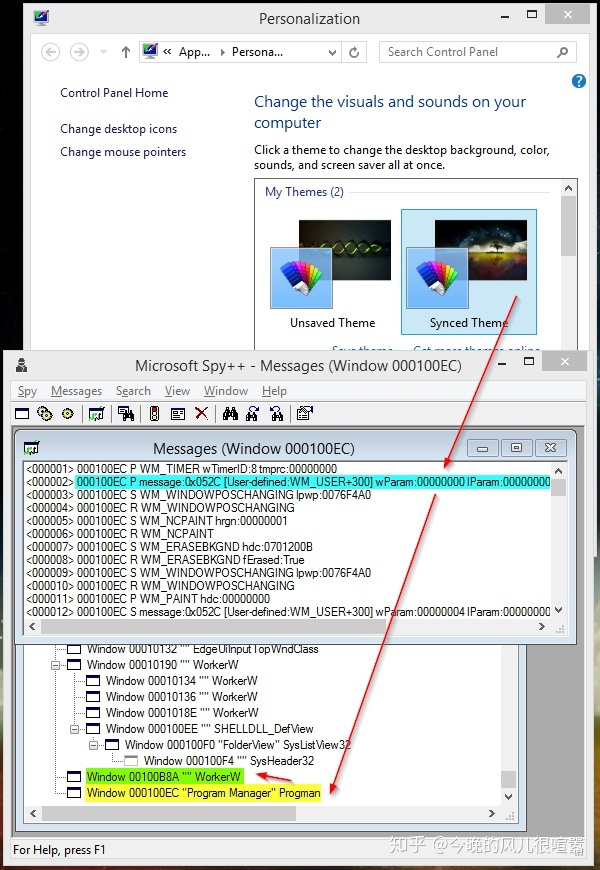Click the themes list scrollbar up arrow
Image resolution: width=600 pixels, height=870 pixels.
568,188
